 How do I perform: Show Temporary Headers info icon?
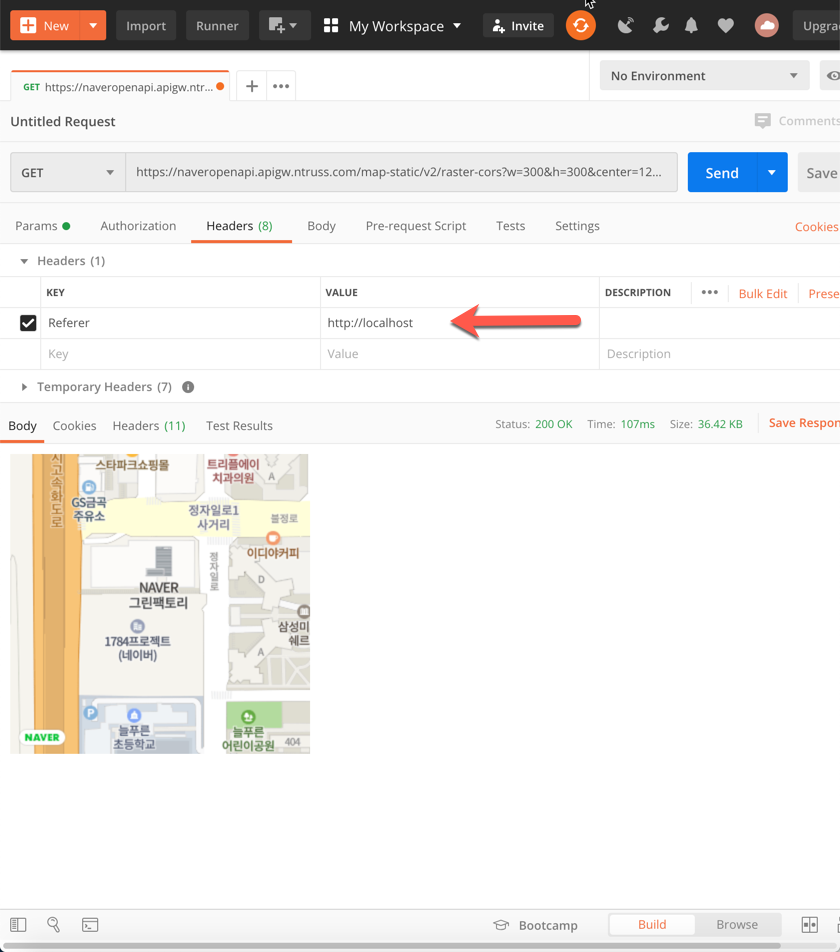(x=188, y=387)
